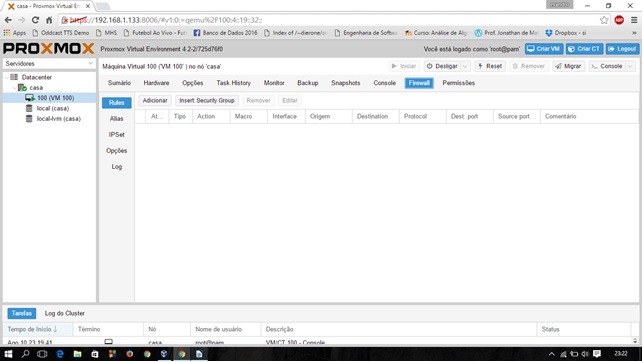Select IPSet firewall section
Screen dimensions: 643x362
116,134
